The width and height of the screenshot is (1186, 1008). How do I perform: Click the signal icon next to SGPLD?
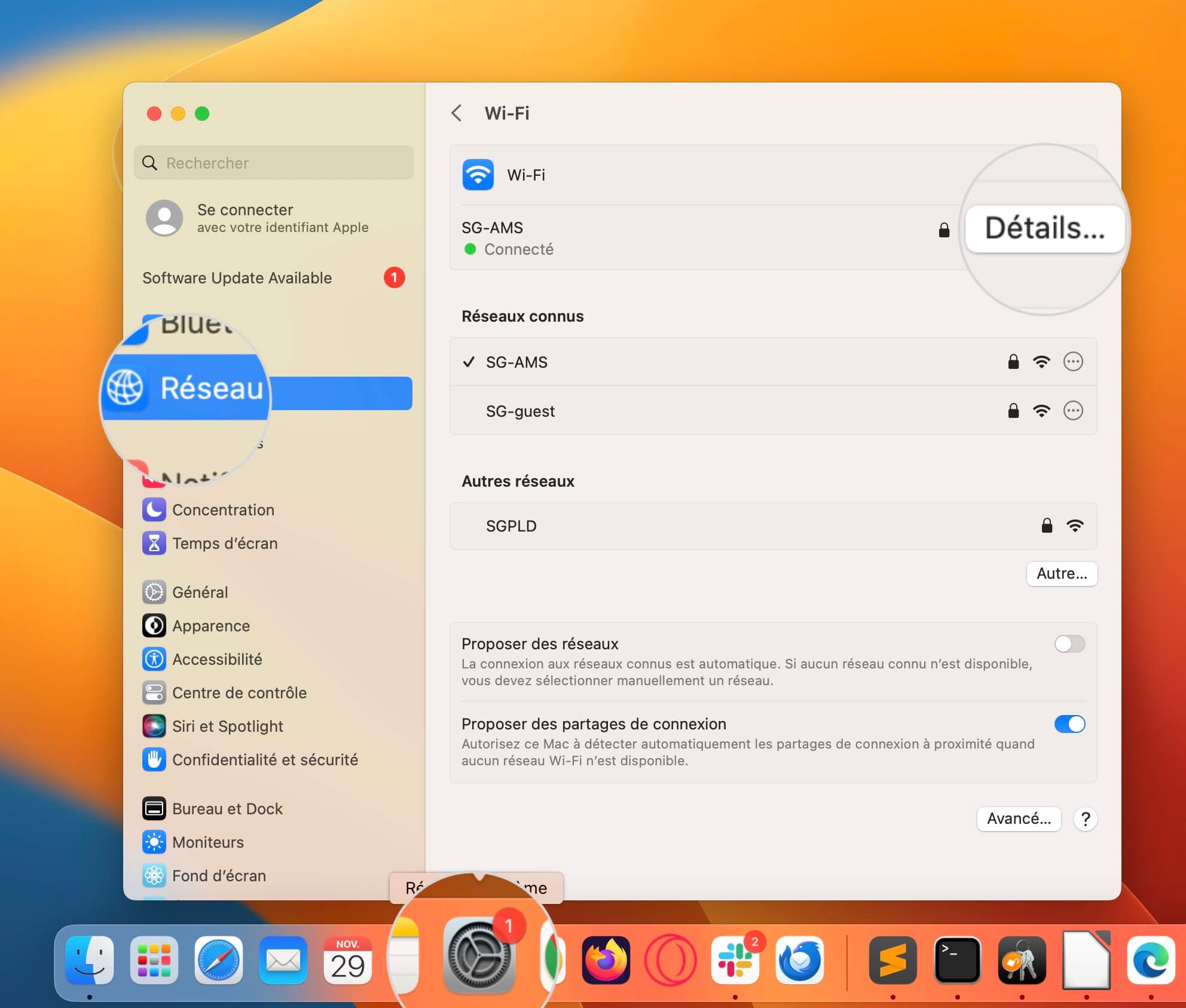pos(1075,526)
